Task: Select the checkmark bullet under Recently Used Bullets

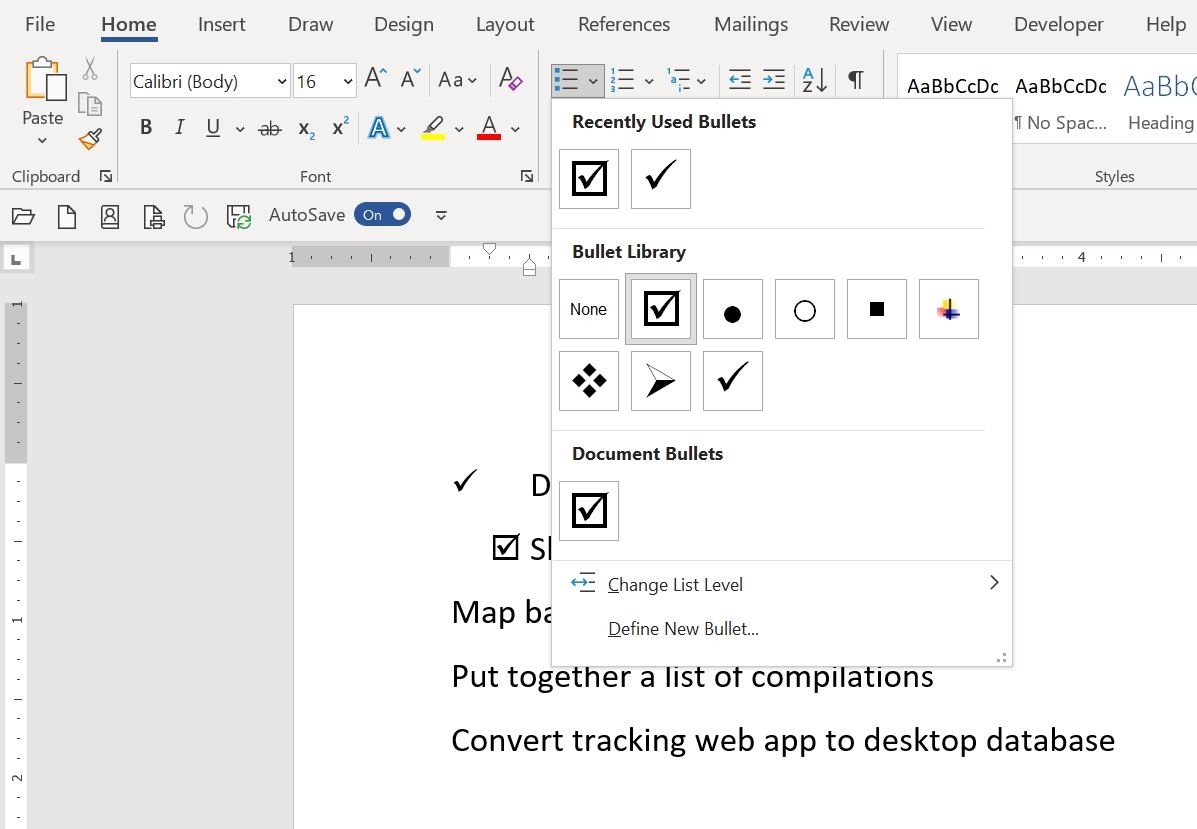Action: [660, 179]
